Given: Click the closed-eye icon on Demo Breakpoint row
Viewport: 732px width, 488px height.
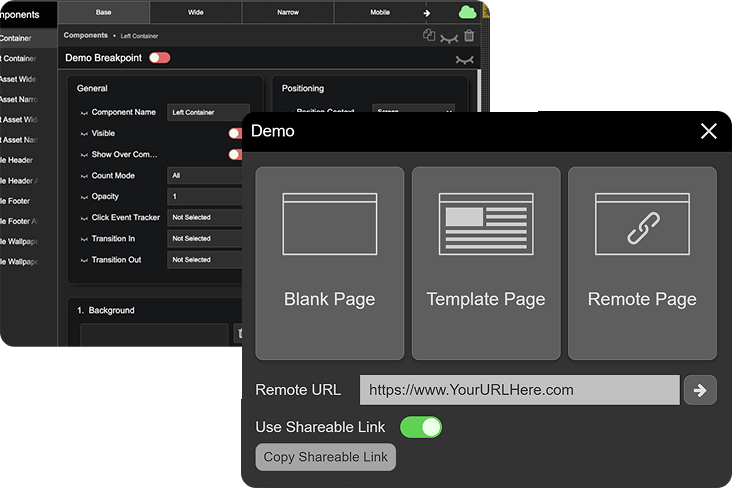Looking at the screenshot, I should click(465, 59).
